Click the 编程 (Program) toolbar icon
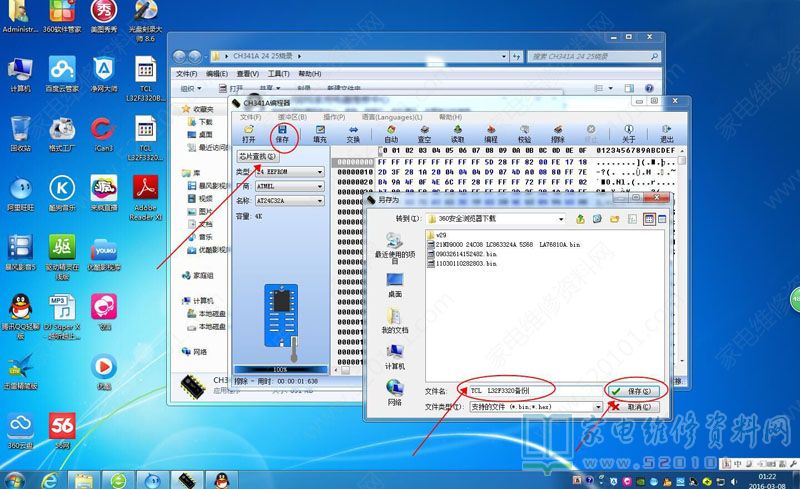This screenshot has height=489, width=800. (491, 134)
